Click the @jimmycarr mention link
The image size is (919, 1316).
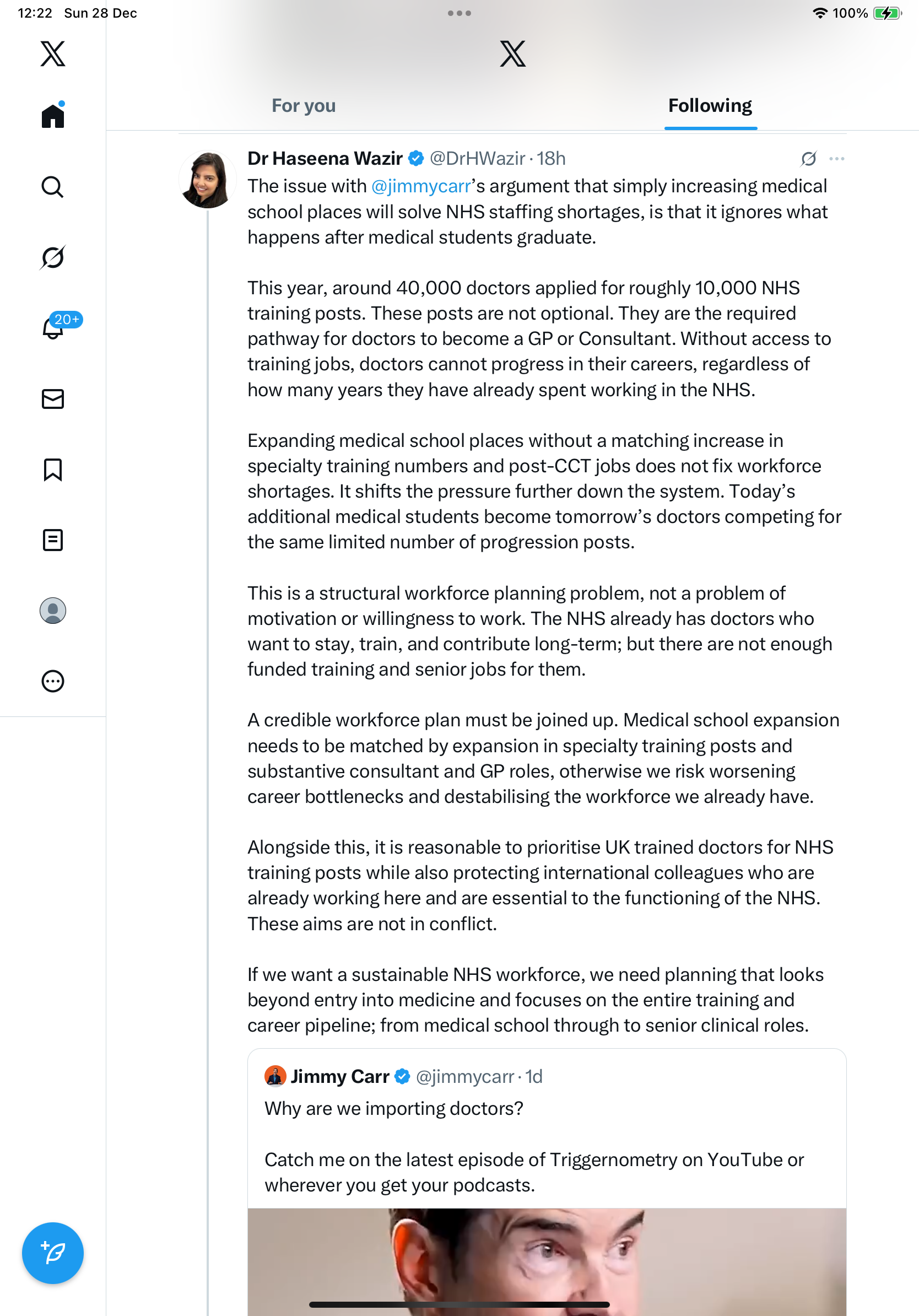tap(420, 186)
